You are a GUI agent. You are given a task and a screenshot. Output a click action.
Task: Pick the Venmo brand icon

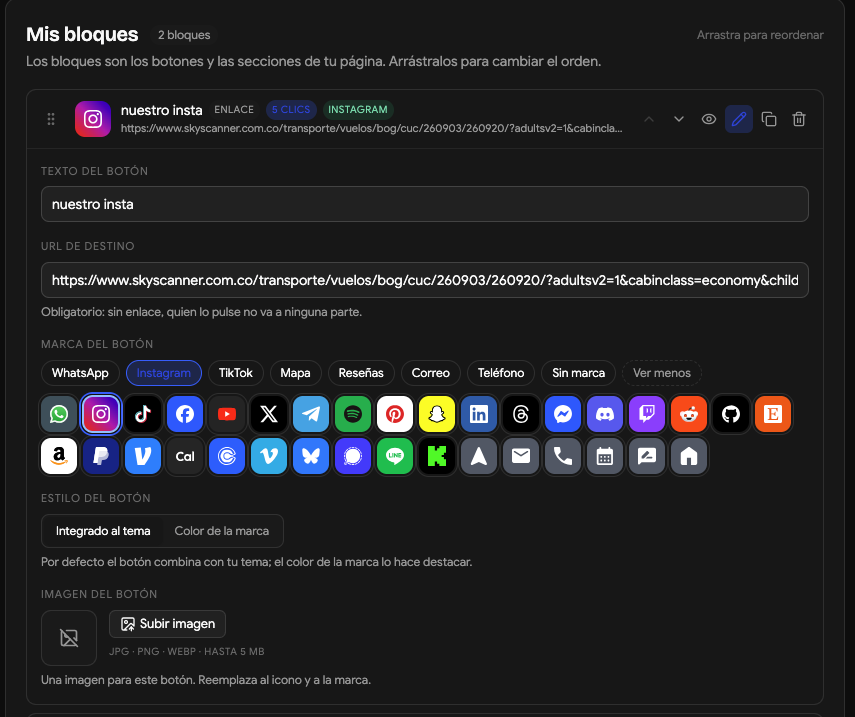tap(143, 456)
